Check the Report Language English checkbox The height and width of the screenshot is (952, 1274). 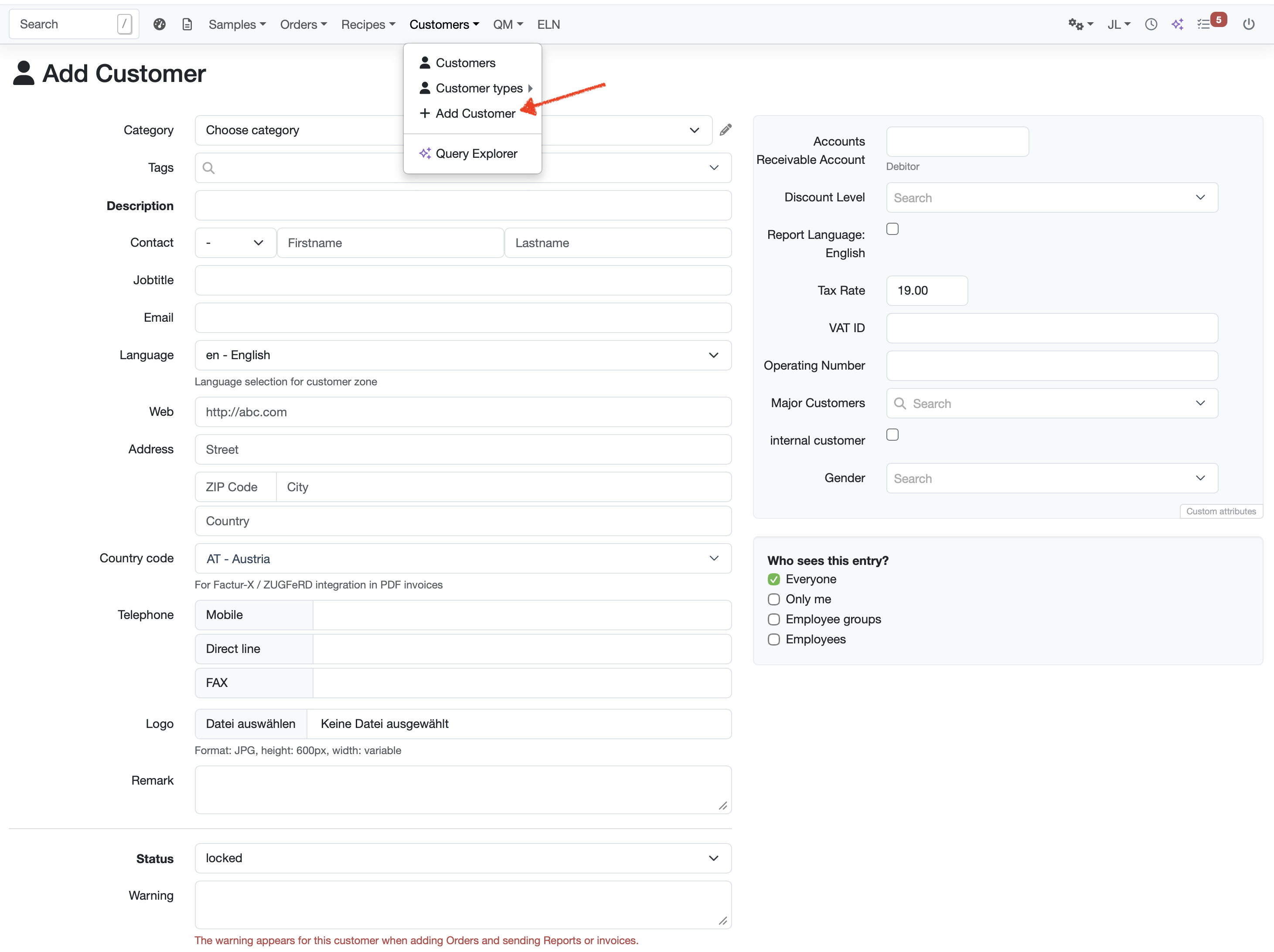pyautogui.click(x=892, y=229)
